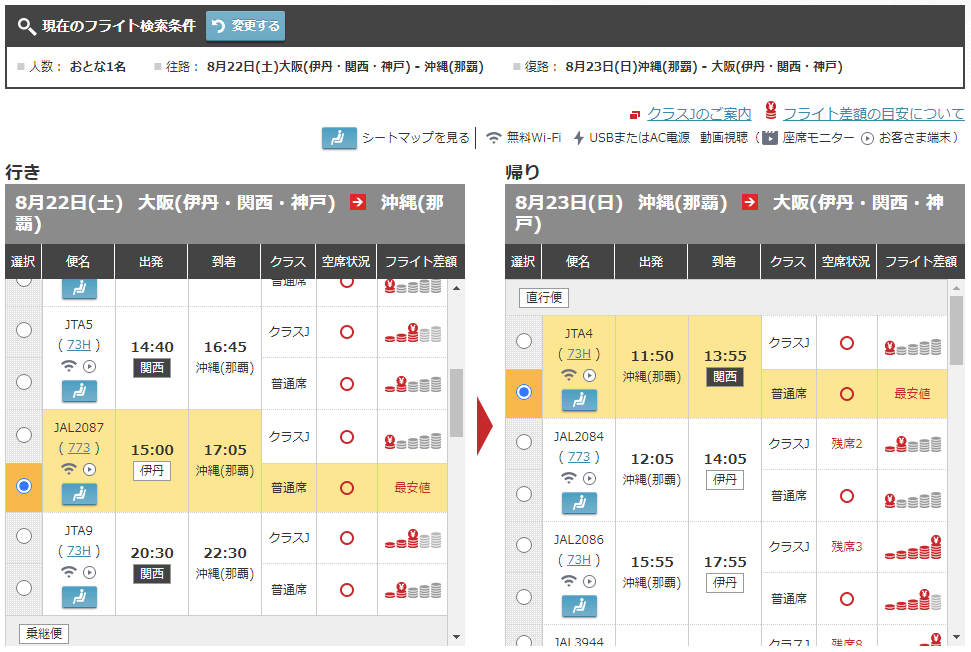Image resolution: width=971 pixels, height=652 pixels.
Task: Click the USB/AC power legend icon
Action: tap(579, 137)
